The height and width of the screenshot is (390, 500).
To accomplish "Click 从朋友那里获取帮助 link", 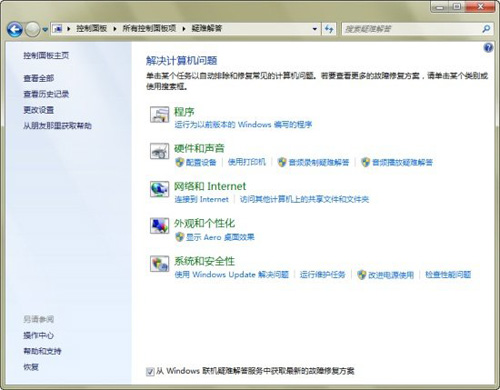I will (x=57, y=126).
